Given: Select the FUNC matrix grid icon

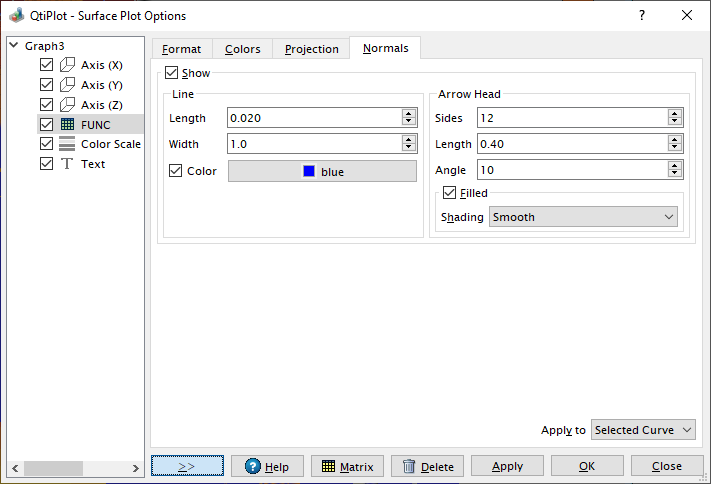Looking at the screenshot, I should 67,124.
